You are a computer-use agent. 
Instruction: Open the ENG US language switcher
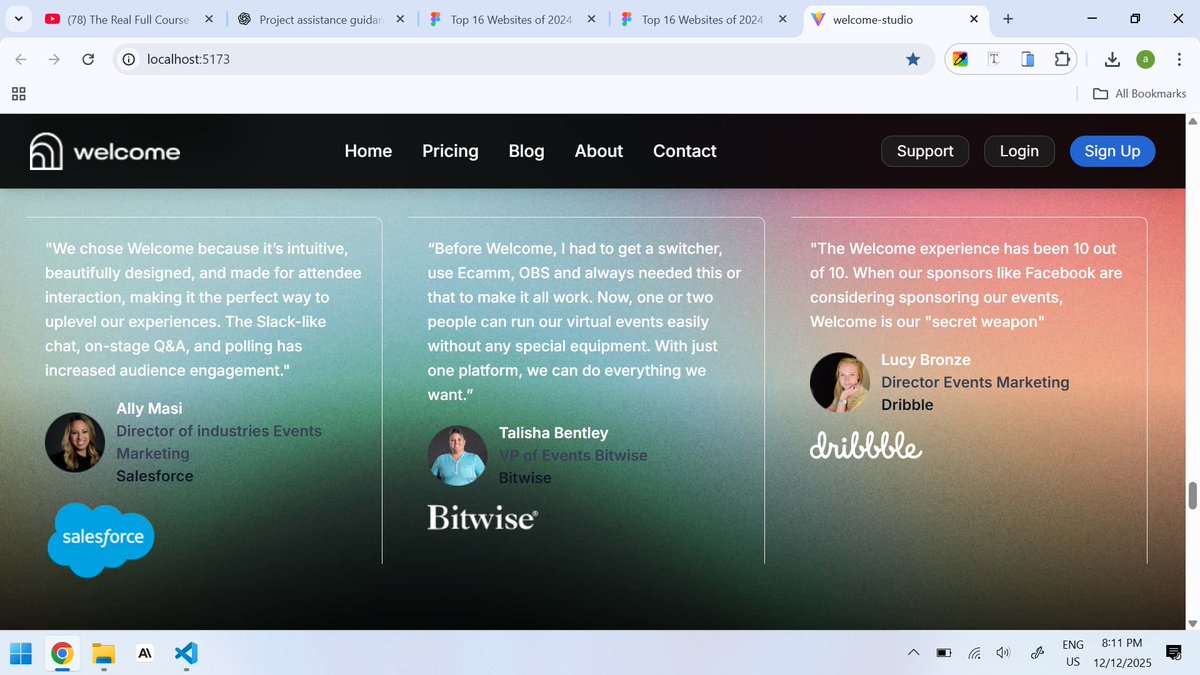(1072, 653)
